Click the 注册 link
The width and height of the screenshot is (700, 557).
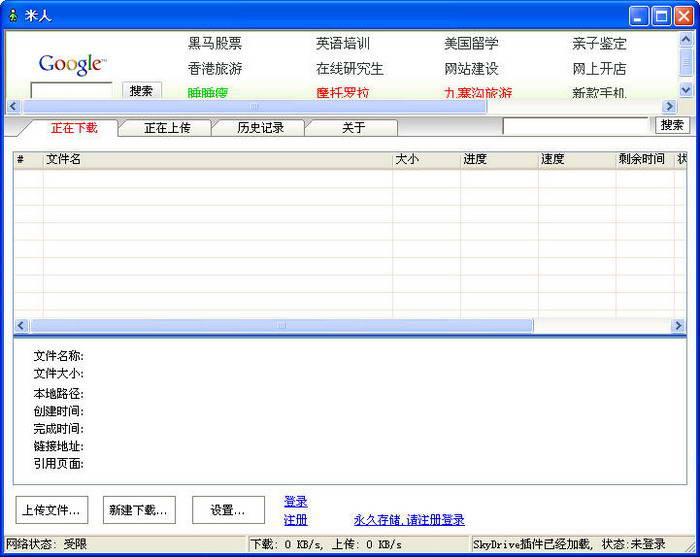[296, 520]
